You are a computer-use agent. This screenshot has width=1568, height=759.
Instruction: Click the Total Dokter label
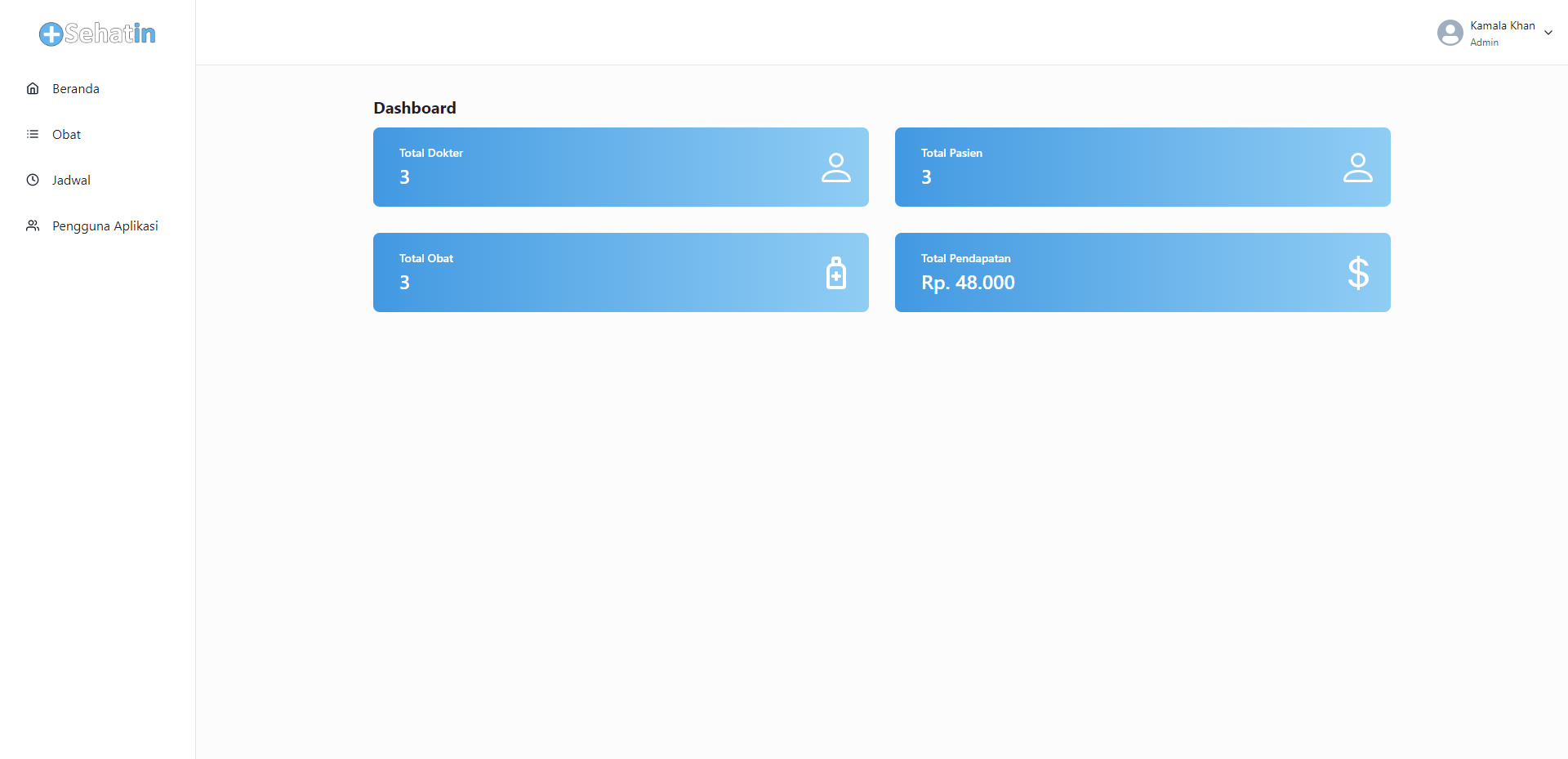431,153
